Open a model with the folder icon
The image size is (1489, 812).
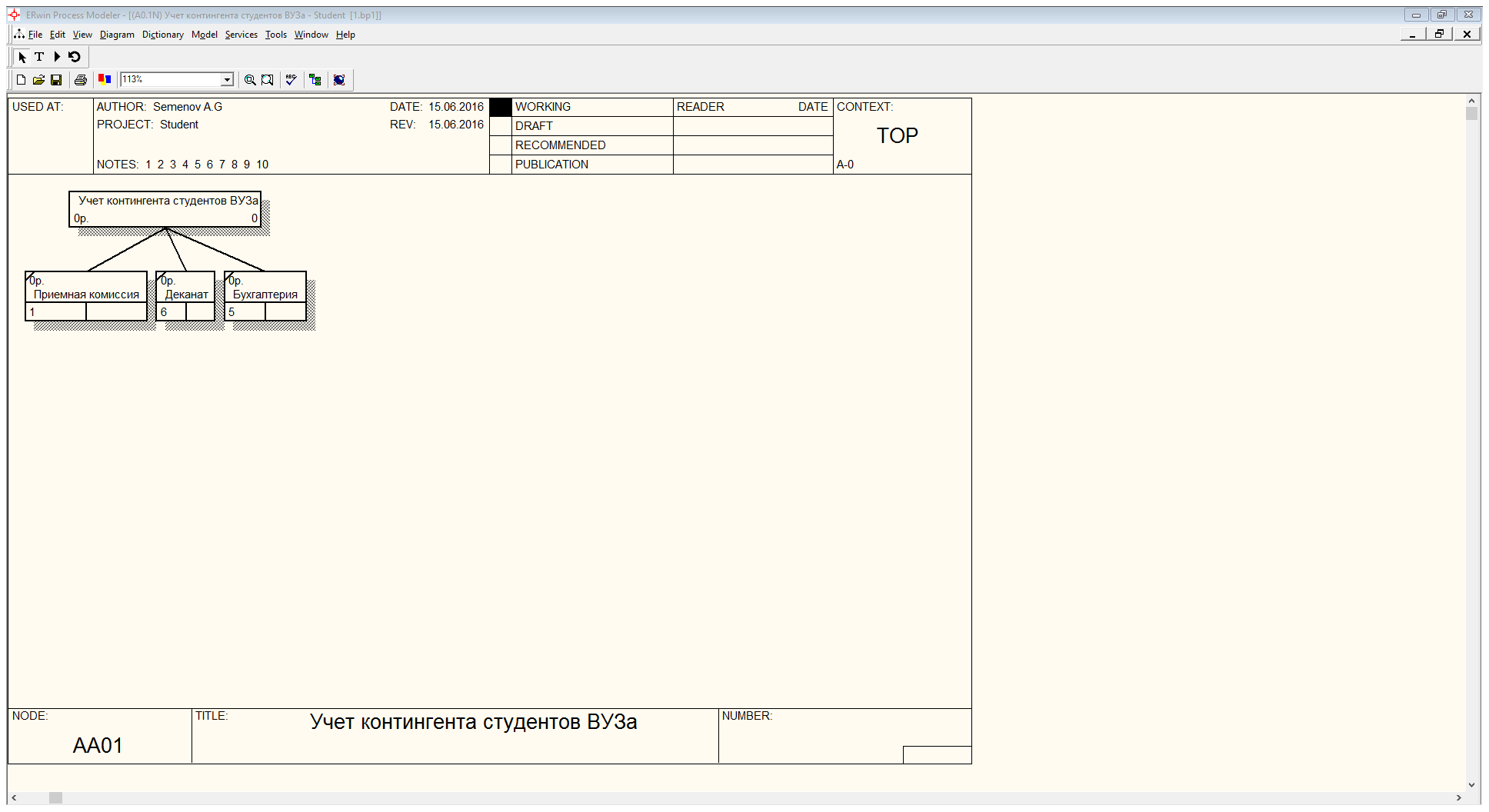click(38, 80)
